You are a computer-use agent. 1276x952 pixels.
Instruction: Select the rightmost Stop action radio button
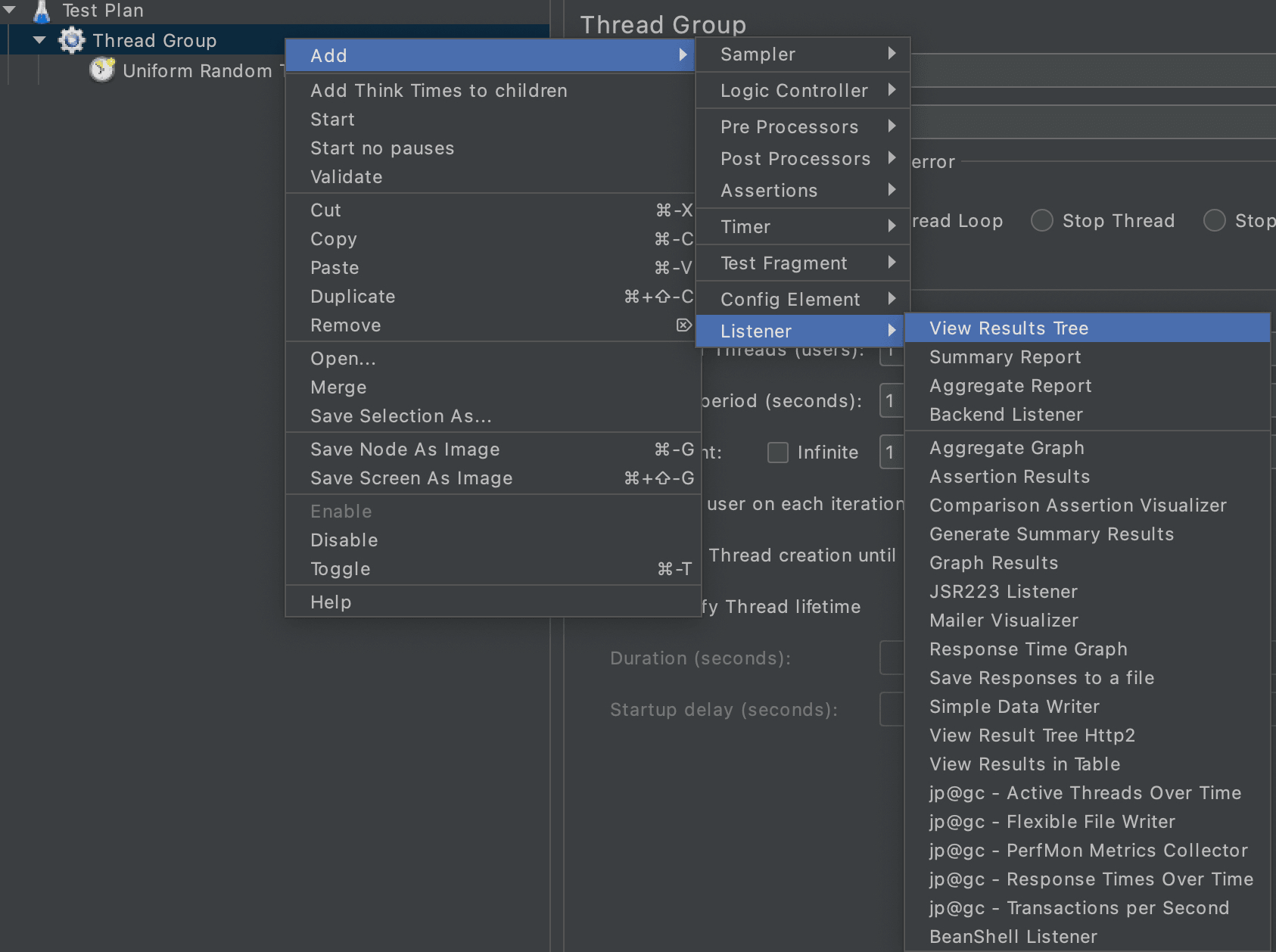click(x=1215, y=220)
